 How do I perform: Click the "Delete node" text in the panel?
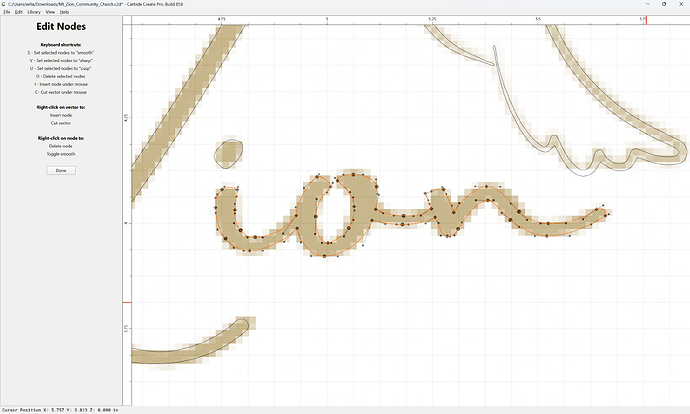point(61,146)
